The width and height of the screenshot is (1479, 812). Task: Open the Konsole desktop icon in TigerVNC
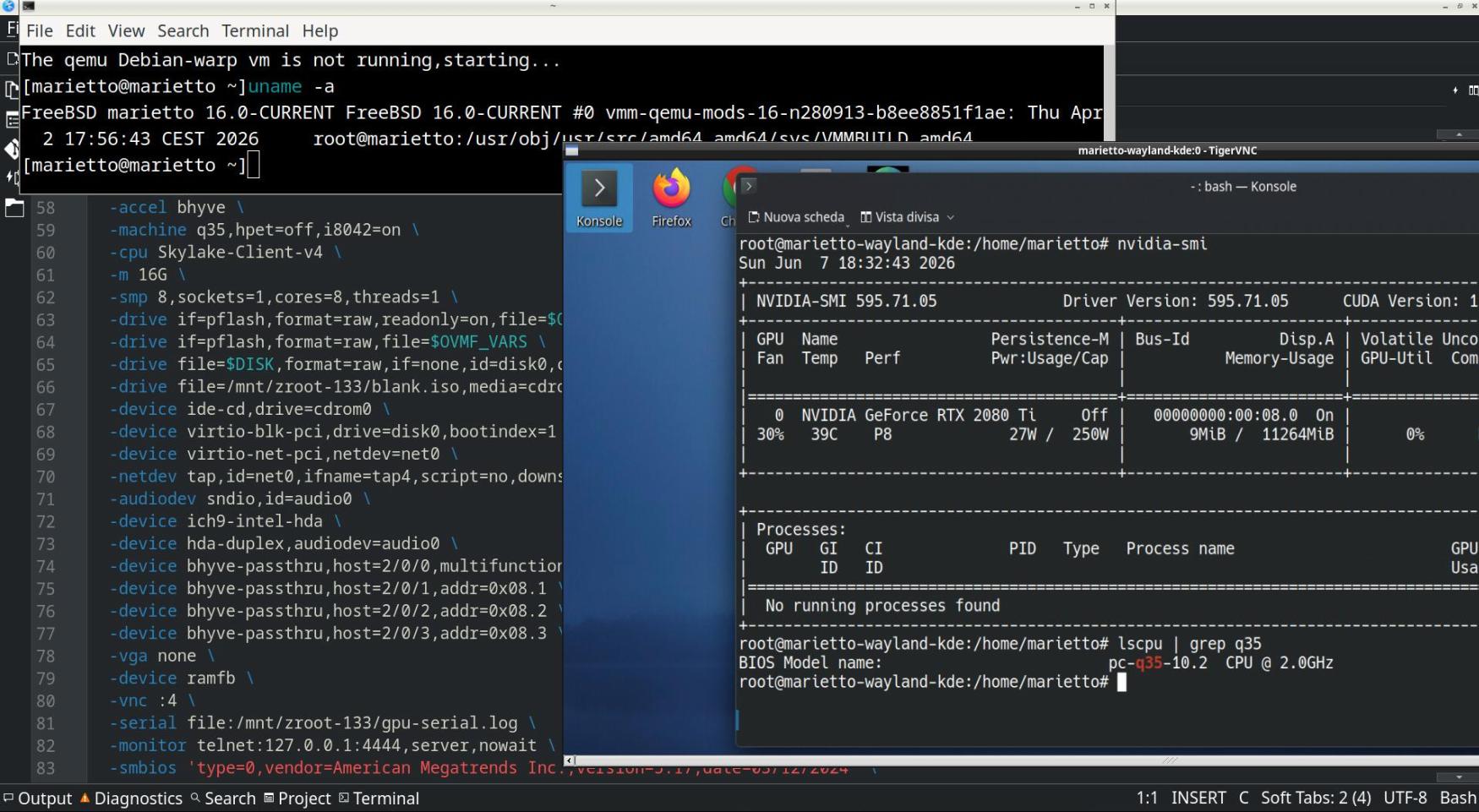click(x=599, y=199)
